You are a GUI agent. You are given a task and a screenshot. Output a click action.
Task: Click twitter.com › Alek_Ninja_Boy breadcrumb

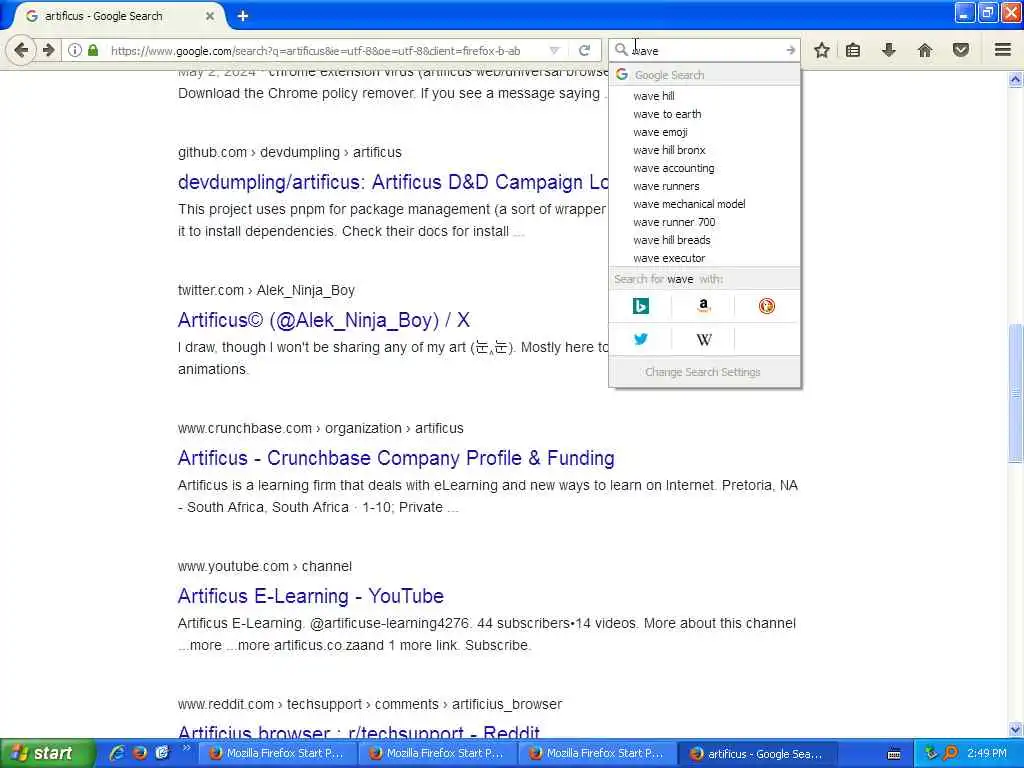(x=266, y=290)
